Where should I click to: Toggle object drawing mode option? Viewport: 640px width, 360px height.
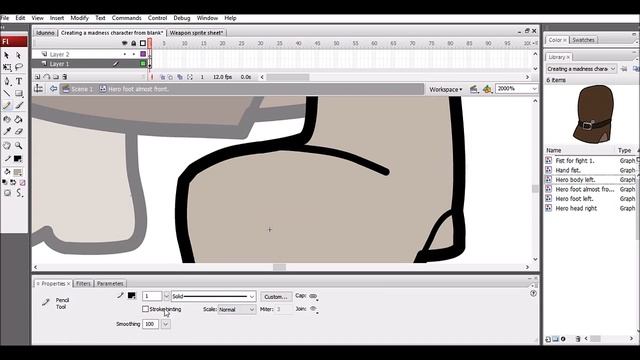[x=7, y=193]
